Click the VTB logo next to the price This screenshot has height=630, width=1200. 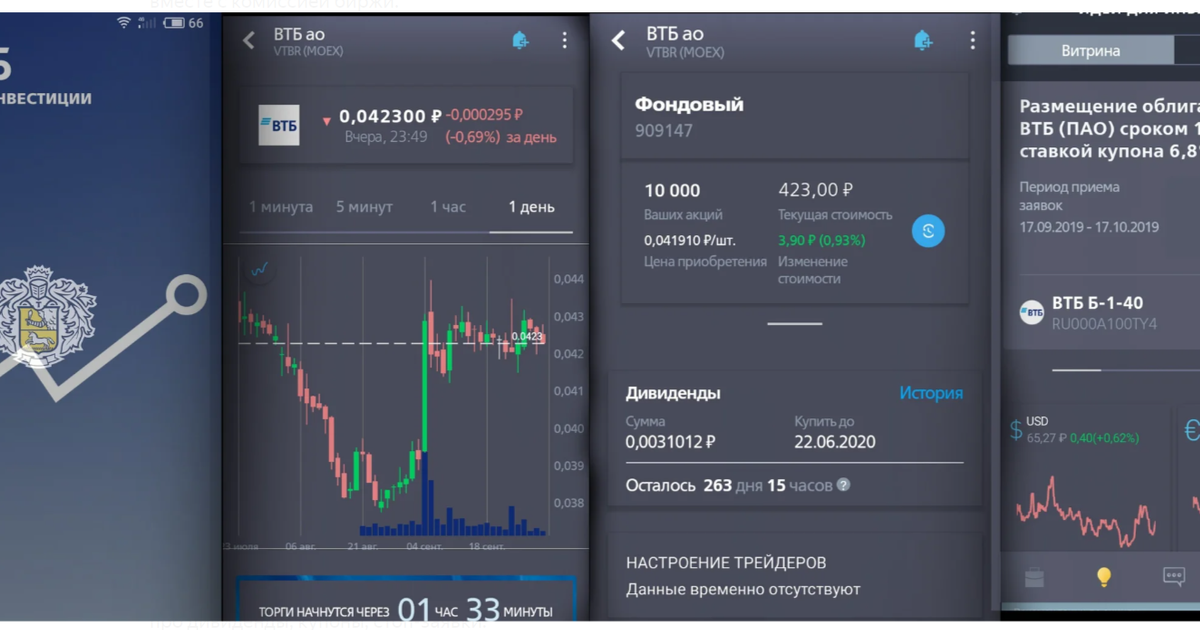coord(279,125)
